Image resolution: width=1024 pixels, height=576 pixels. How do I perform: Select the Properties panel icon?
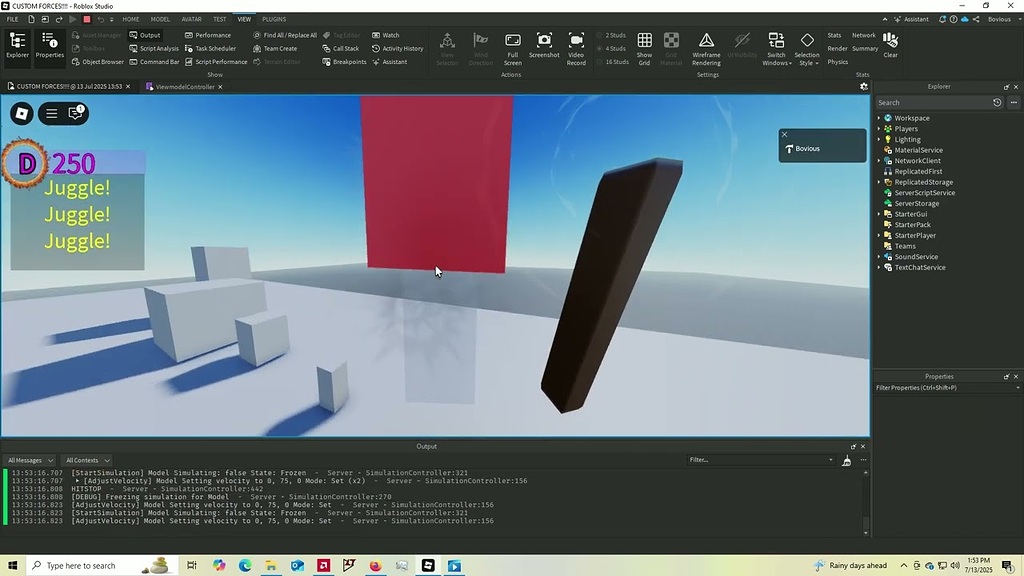[x=49, y=41]
